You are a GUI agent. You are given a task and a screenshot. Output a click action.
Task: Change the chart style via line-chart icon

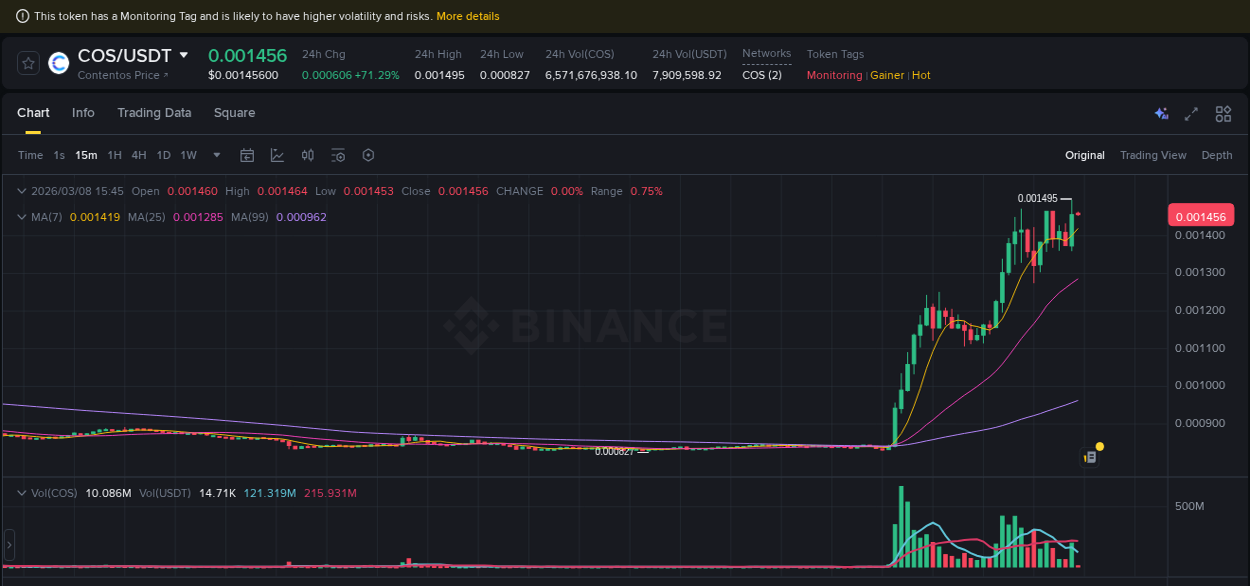[275, 155]
